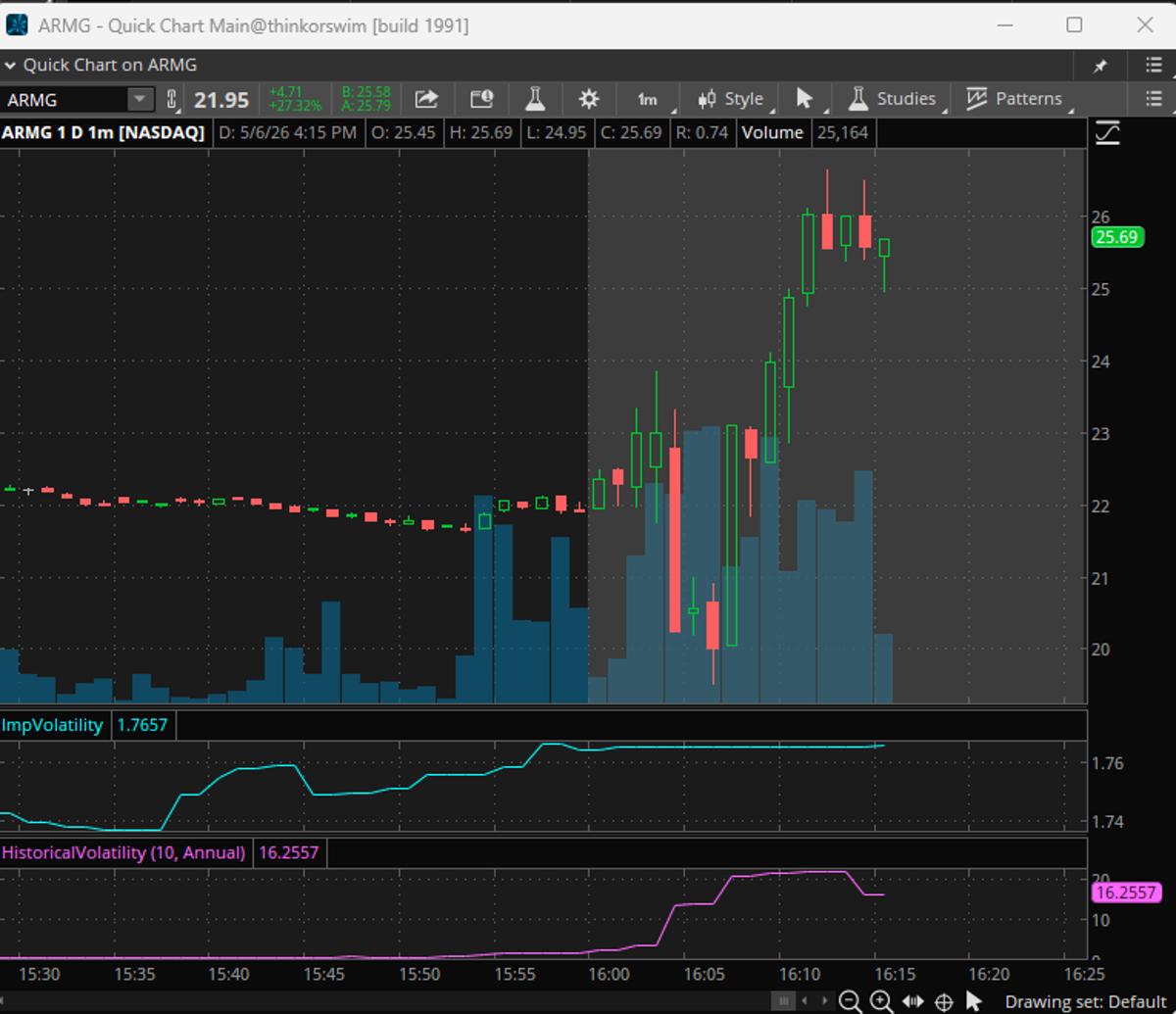
Task: Click the Volume label in header
Action: point(772,132)
